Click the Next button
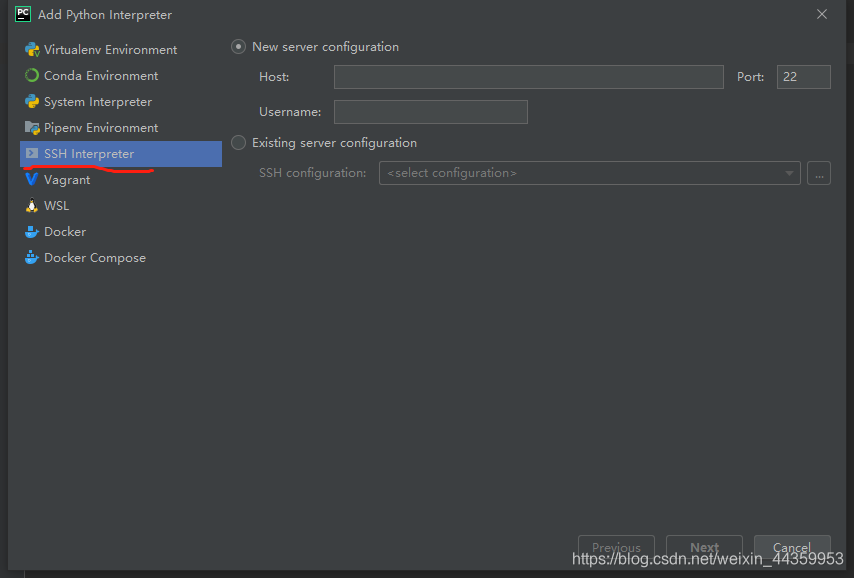The width and height of the screenshot is (854, 578). pyautogui.click(x=704, y=547)
